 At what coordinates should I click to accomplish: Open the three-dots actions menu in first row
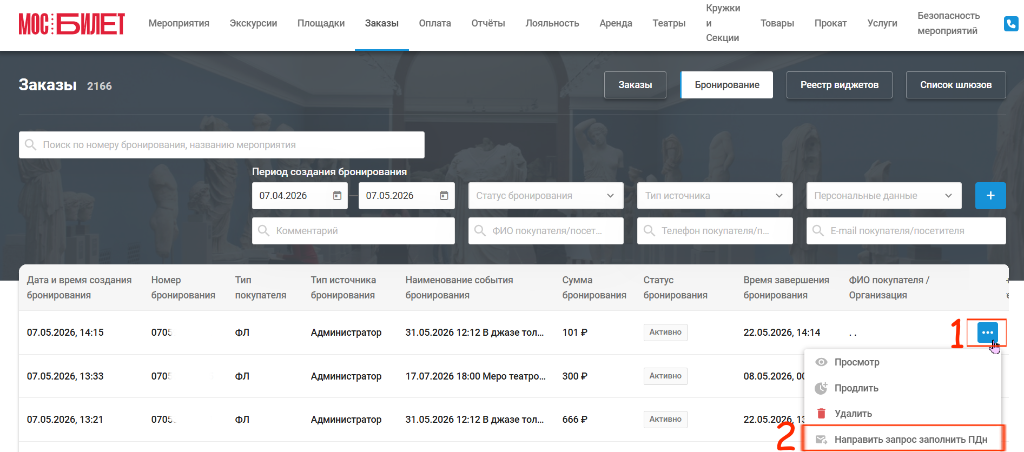point(987,332)
